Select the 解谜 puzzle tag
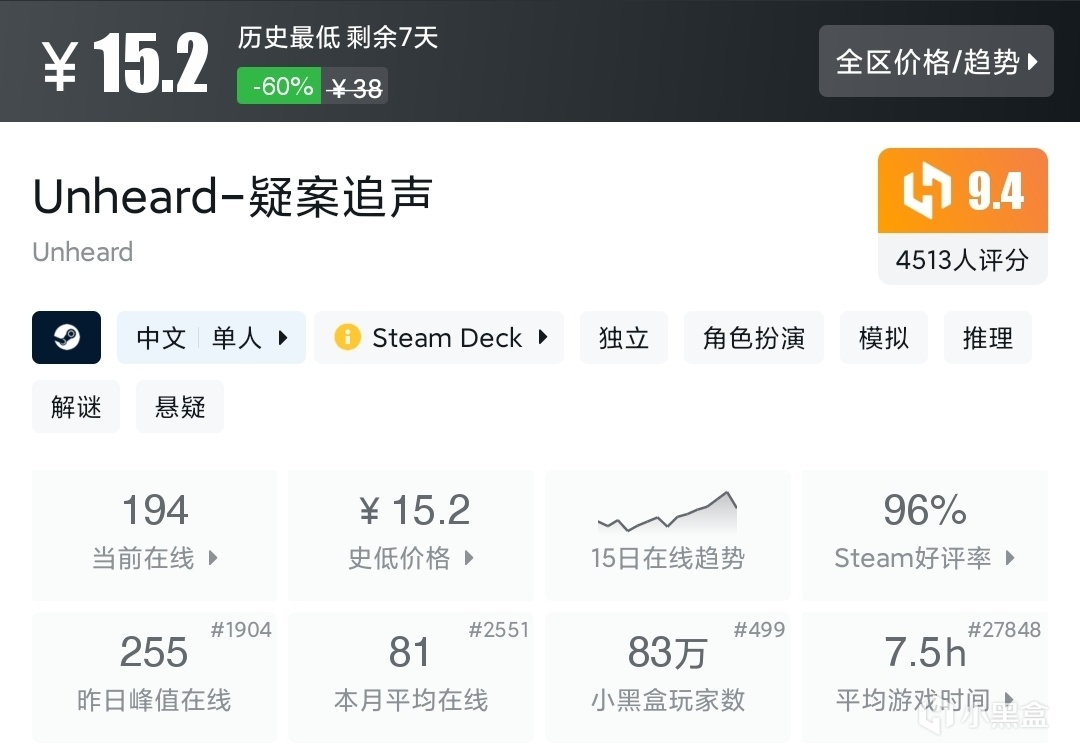 click(76, 407)
